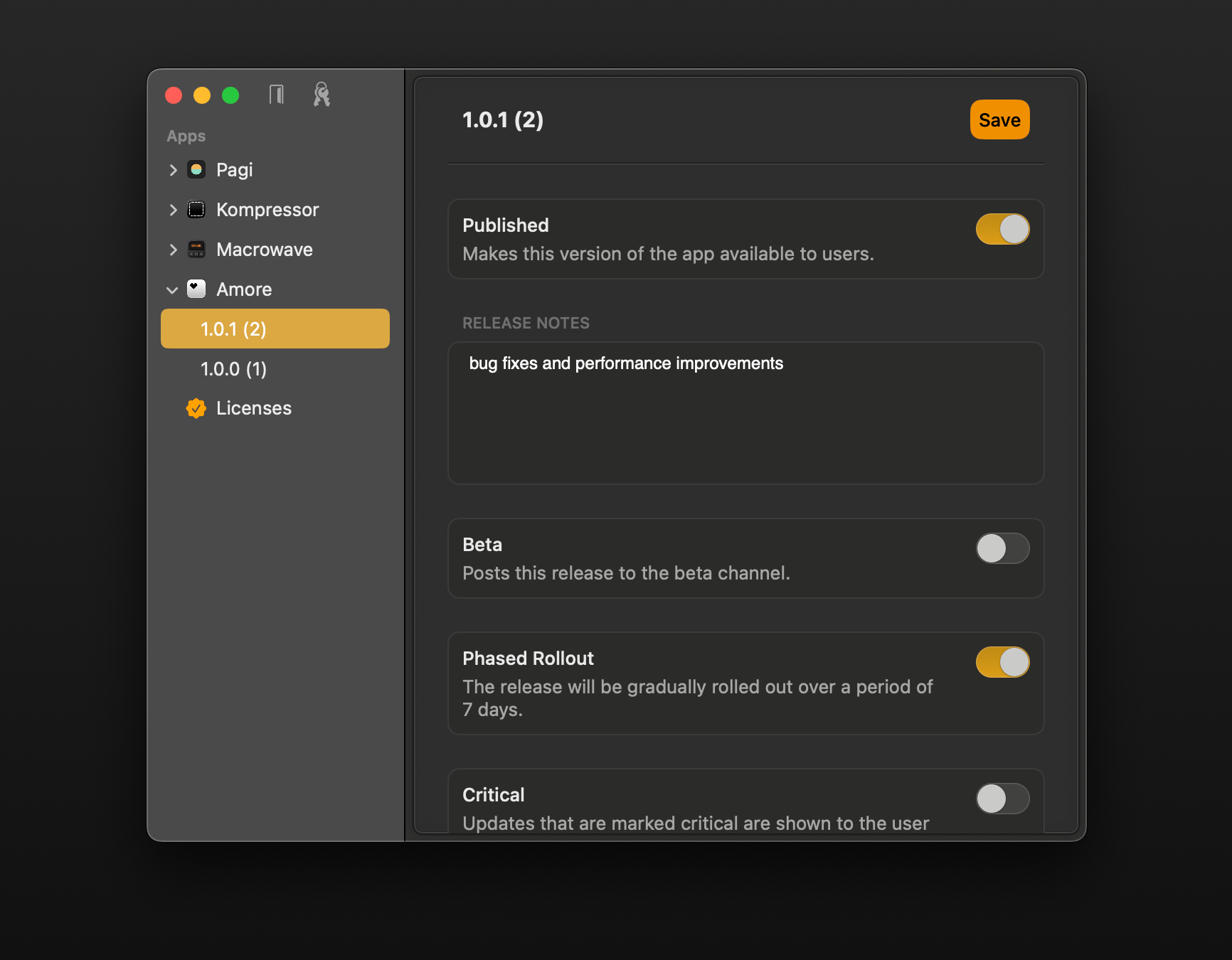Click the Amore heart app icon
This screenshot has width=1232, height=960.
tap(196, 289)
